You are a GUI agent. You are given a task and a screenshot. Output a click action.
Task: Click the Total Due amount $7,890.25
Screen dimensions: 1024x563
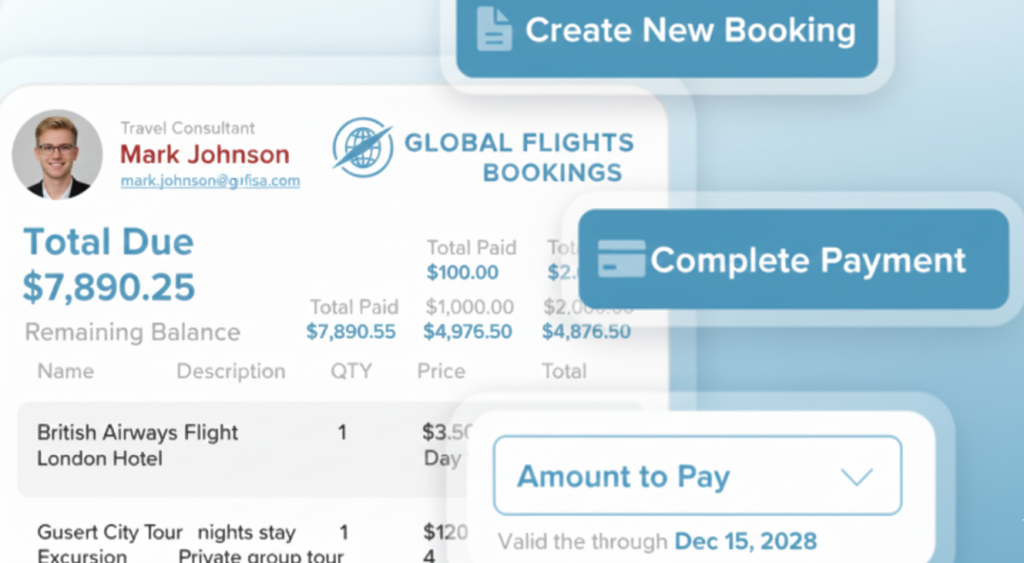(x=109, y=287)
